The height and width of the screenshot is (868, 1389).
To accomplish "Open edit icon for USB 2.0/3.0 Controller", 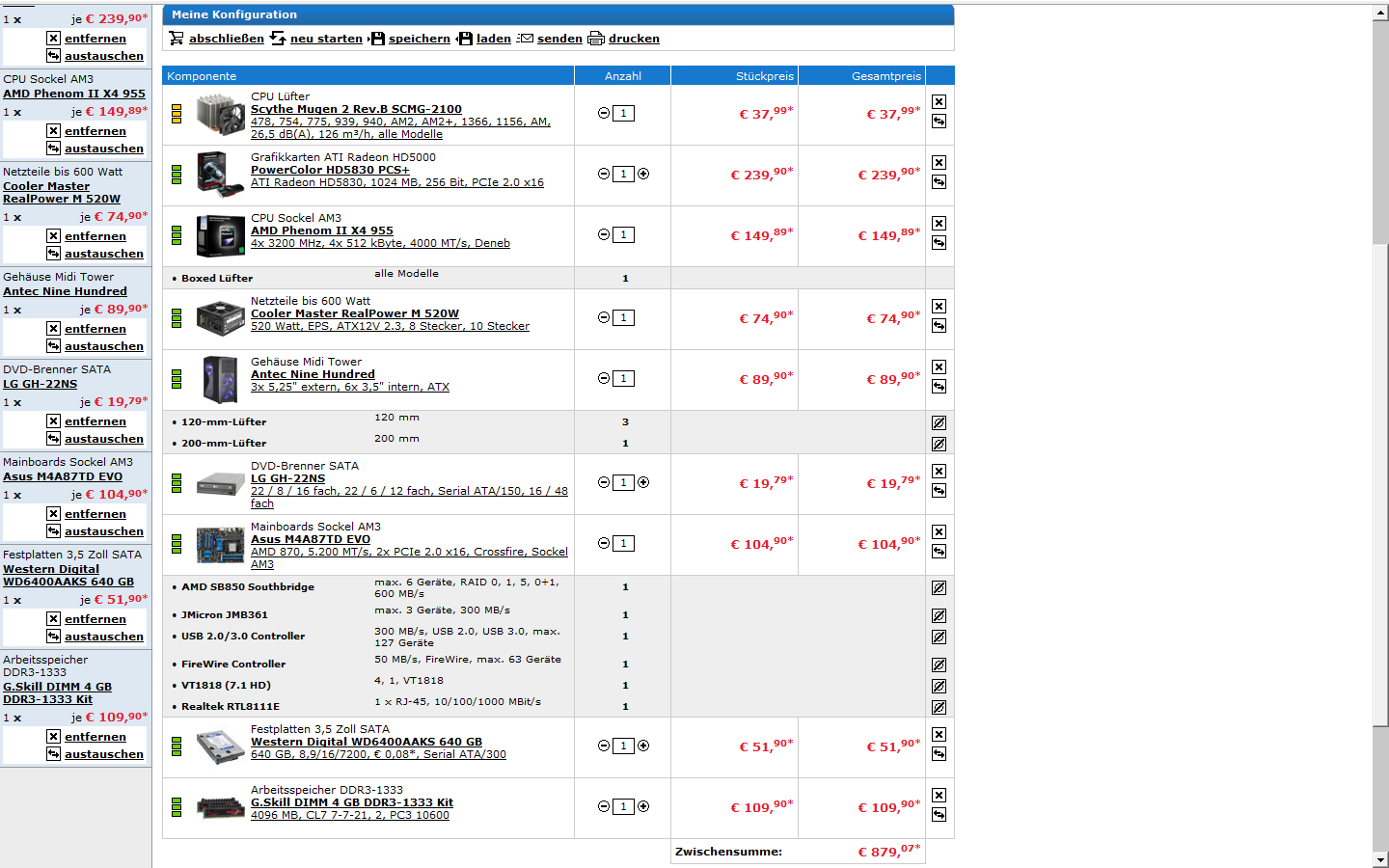I will pos(939,637).
